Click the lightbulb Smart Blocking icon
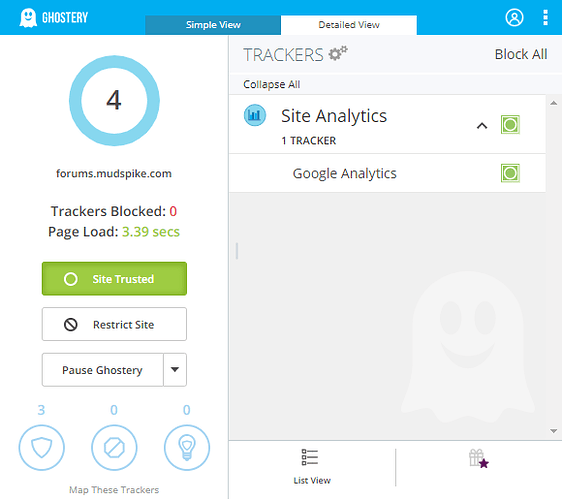562x500 pixels. 187,447
